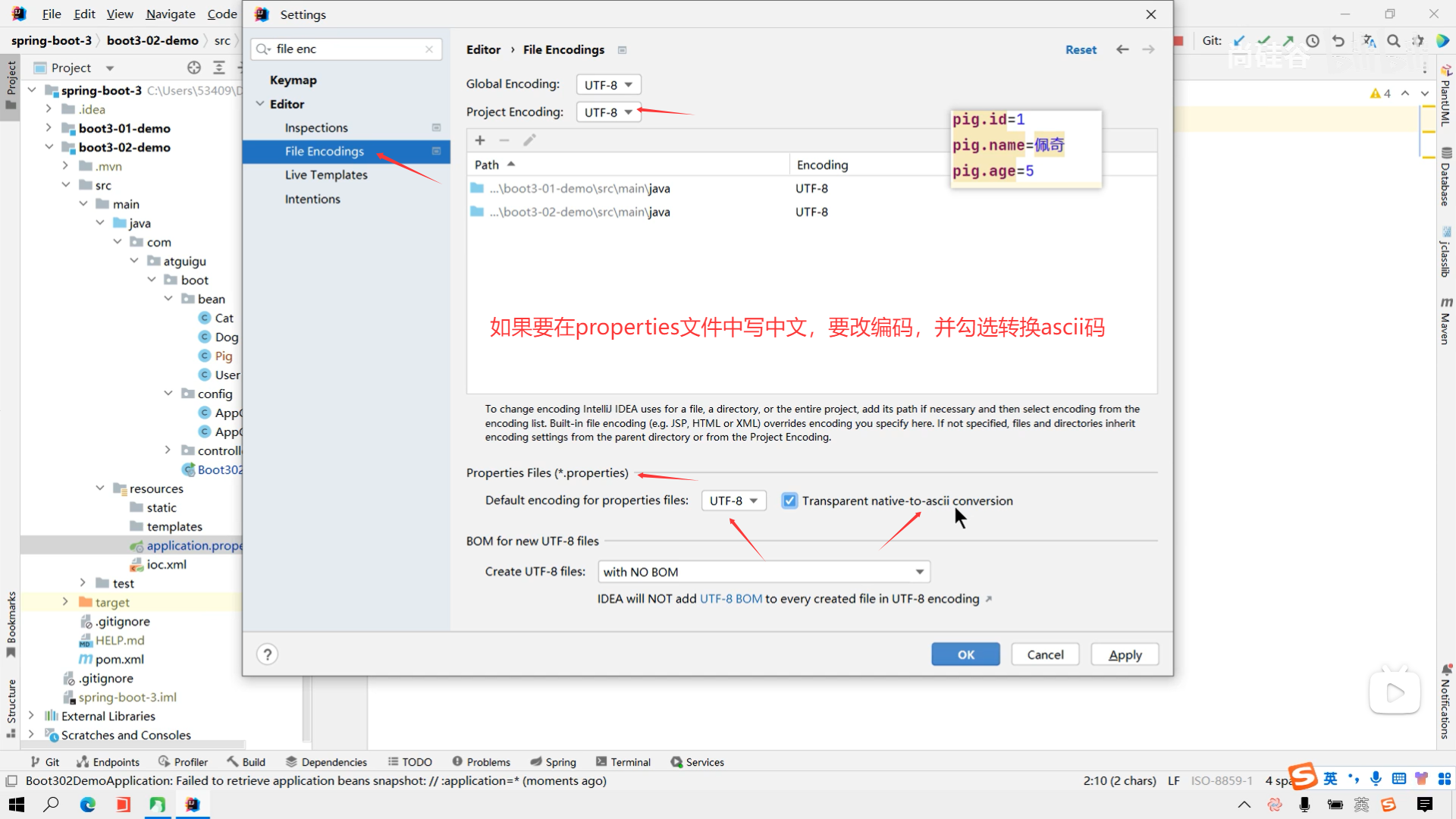The height and width of the screenshot is (819, 1456).
Task: Click the add path plus icon
Action: click(x=480, y=140)
